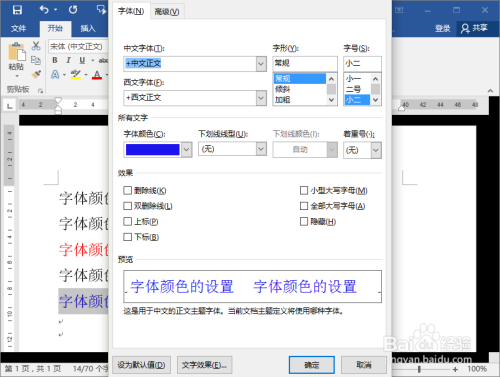The image size is (500, 377).
Task: Open the 文件 File menu
Action: pyautogui.click(x=18, y=28)
